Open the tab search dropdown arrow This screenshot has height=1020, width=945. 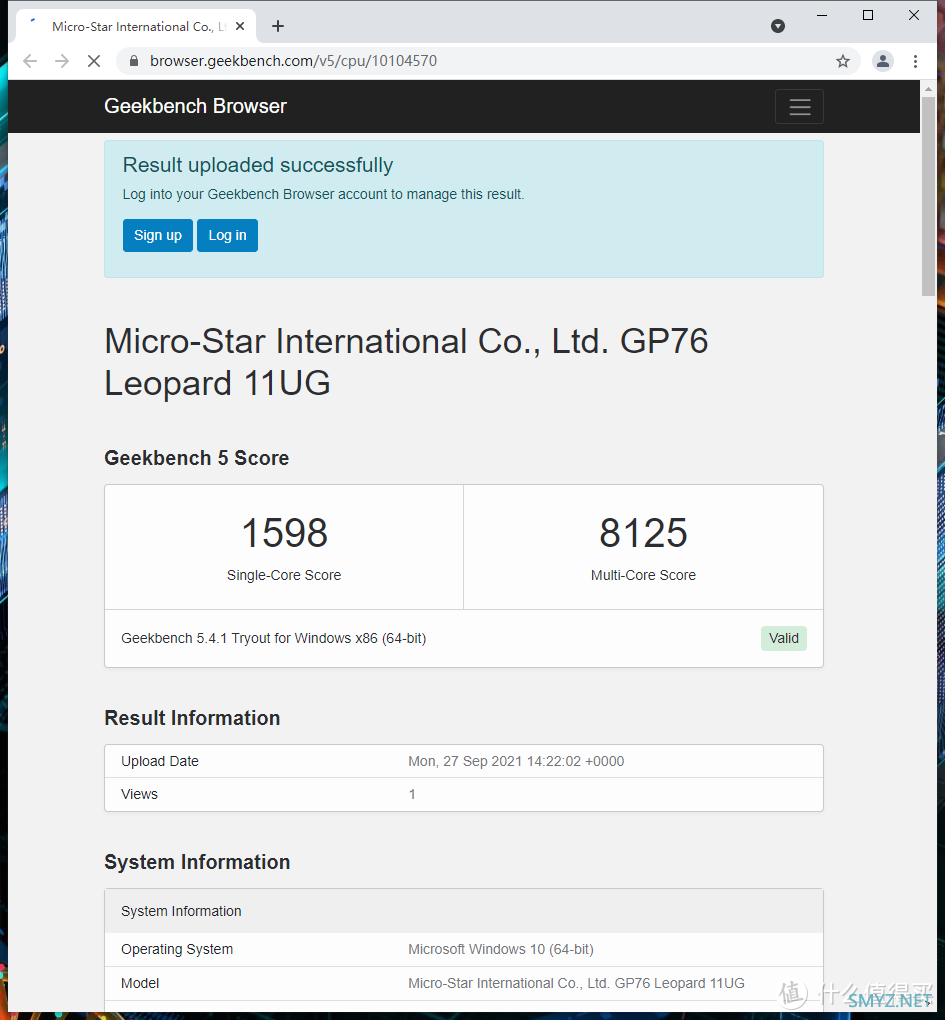pos(778,26)
